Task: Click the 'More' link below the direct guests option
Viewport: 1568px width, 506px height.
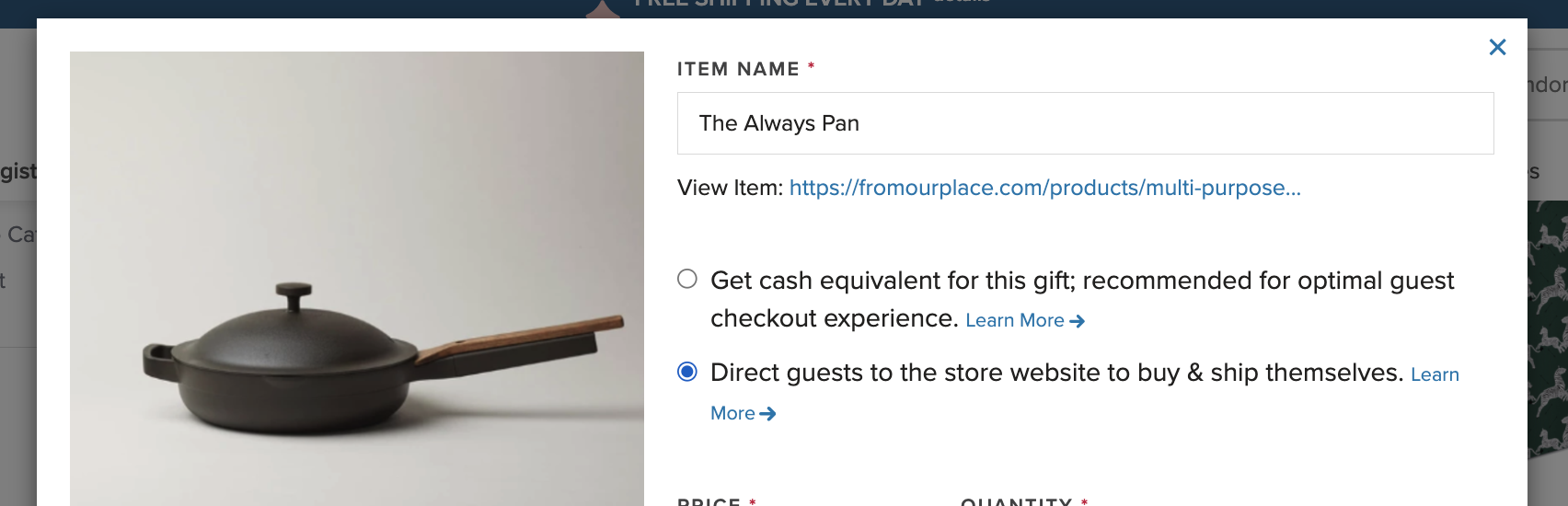Action: click(732, 413)
